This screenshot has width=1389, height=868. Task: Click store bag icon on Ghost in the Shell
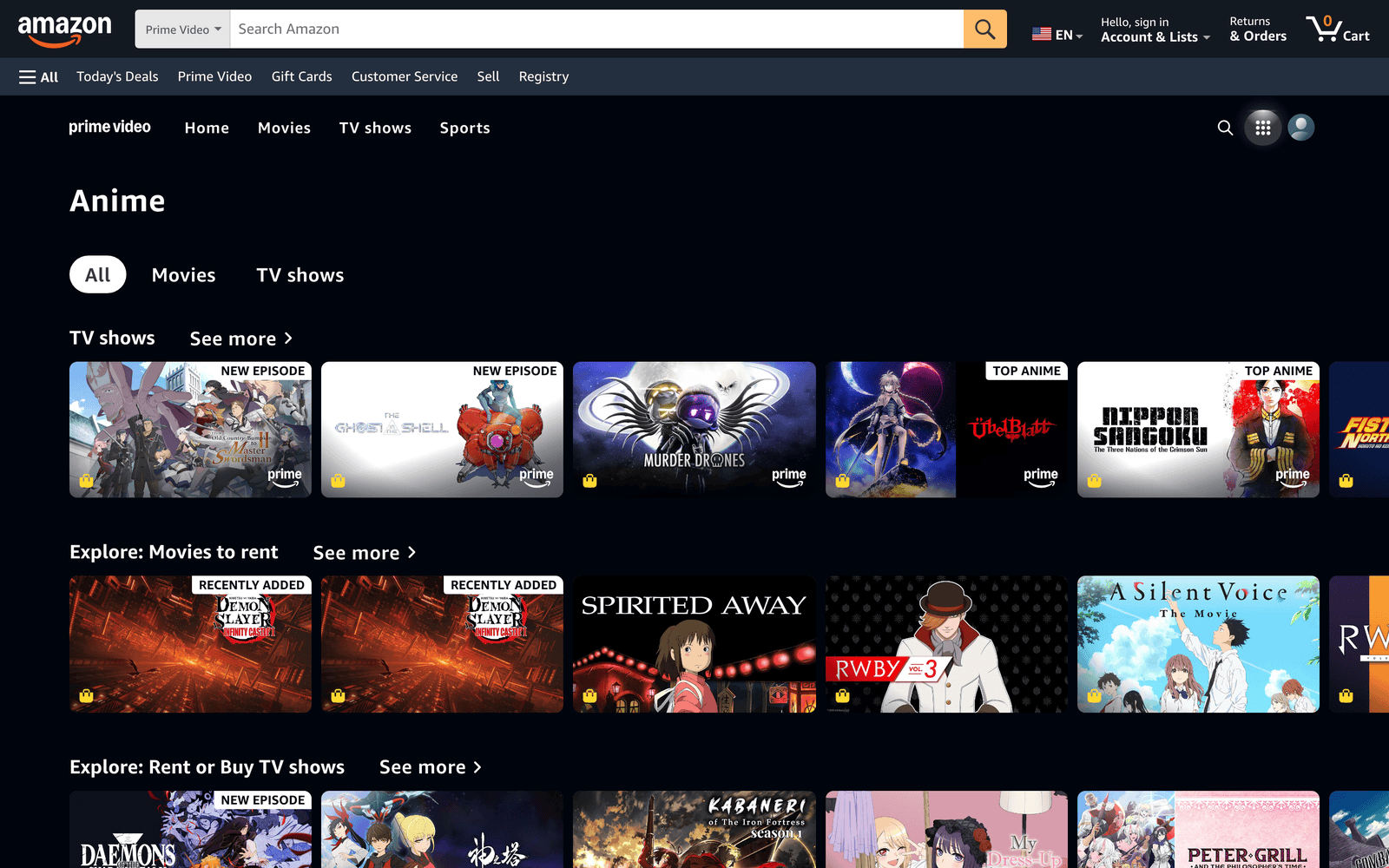(339, 481)
